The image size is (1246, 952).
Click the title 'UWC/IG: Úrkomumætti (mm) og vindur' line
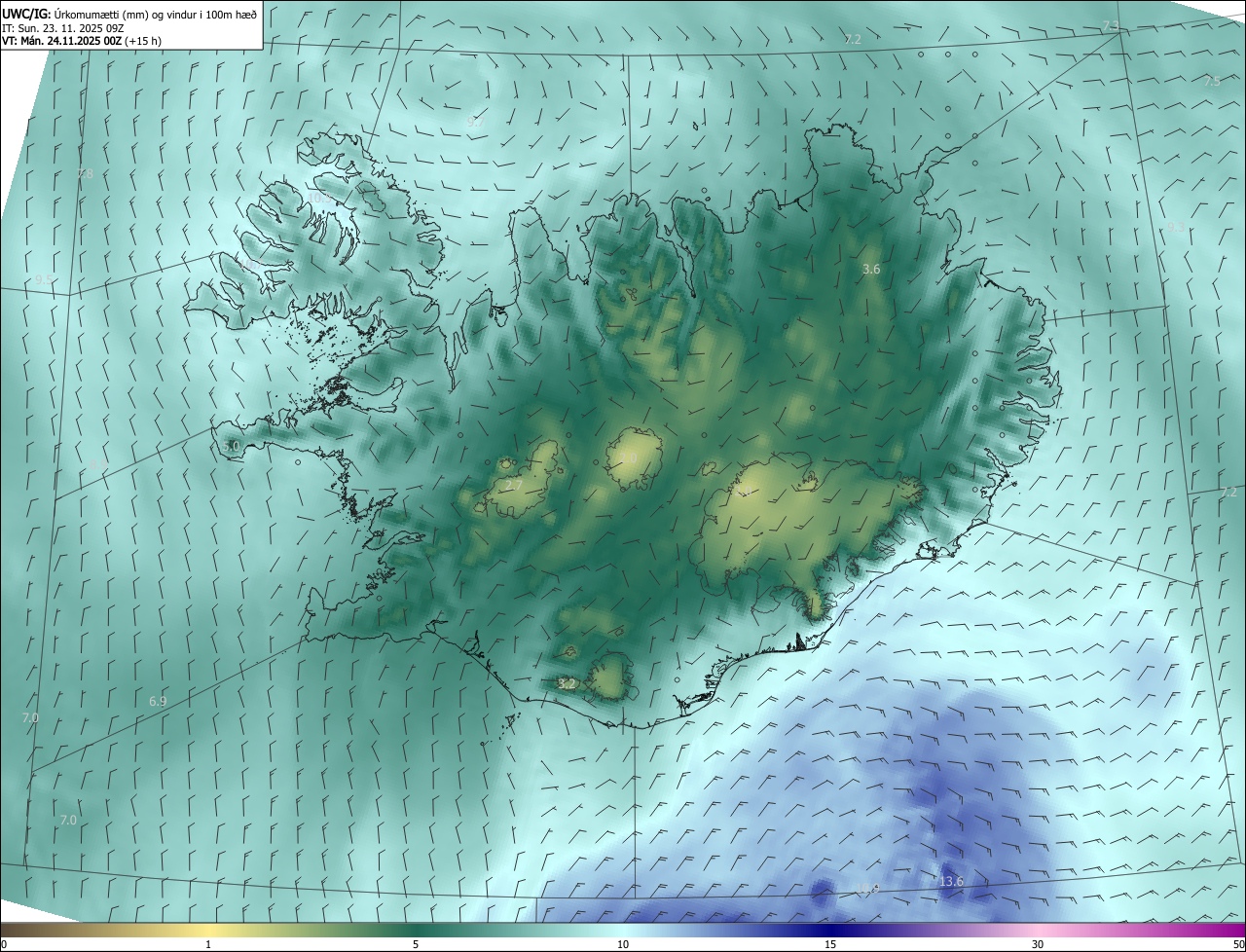tap(129, 14)
